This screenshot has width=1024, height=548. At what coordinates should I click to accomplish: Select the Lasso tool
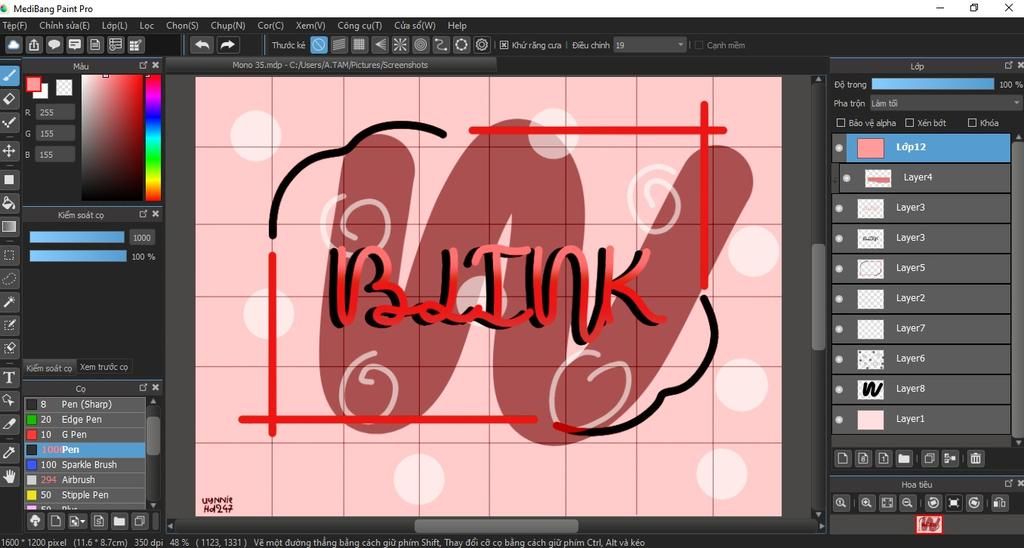tap(9, 279)
